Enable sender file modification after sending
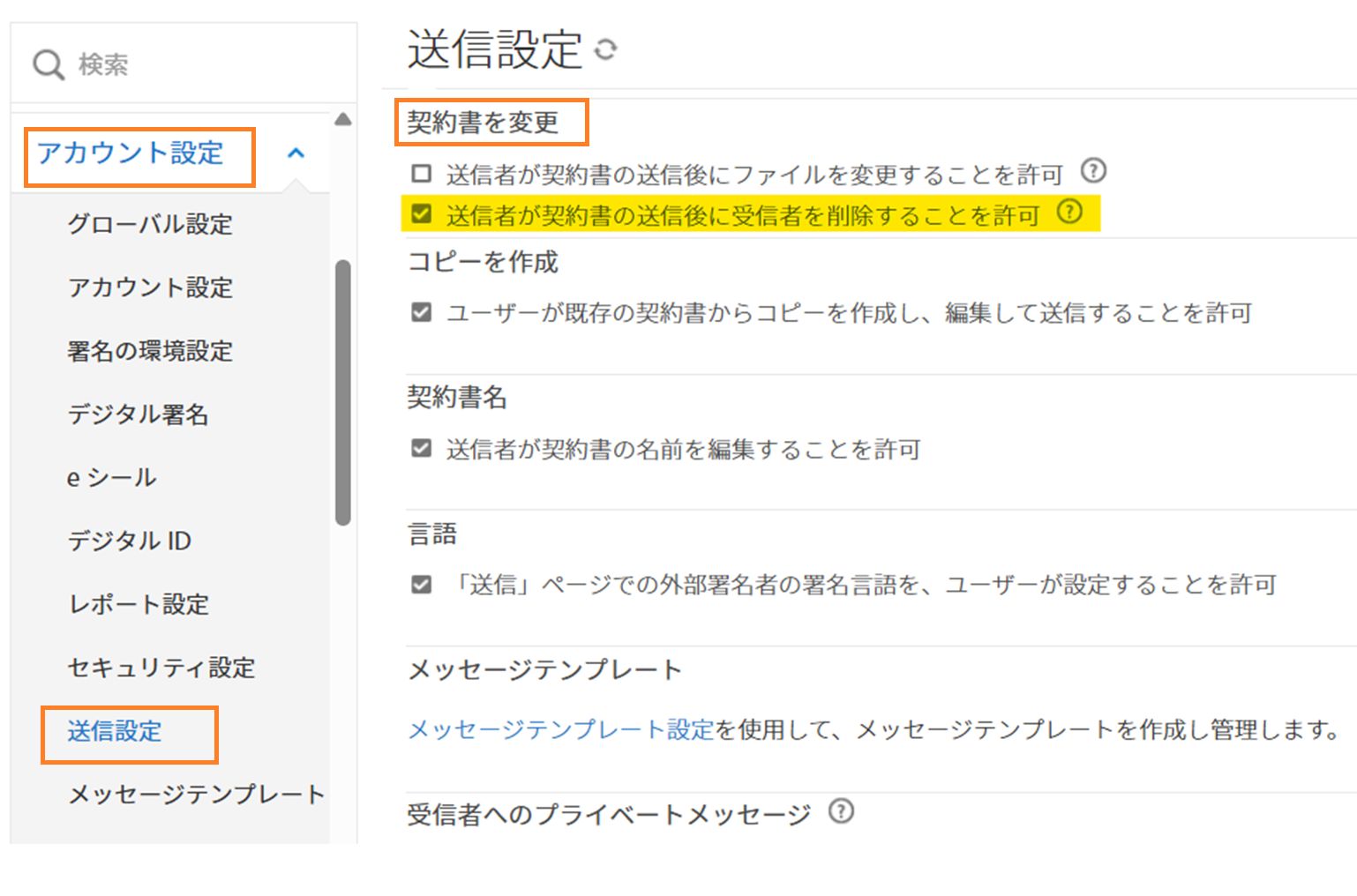This screenshot has height=896, width=1357. tap(421, 172)
